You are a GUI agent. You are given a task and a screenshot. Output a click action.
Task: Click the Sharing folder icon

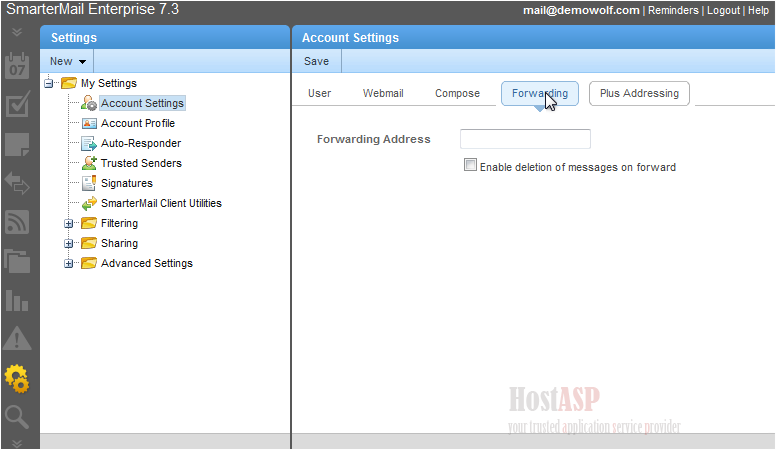(89, 243)
